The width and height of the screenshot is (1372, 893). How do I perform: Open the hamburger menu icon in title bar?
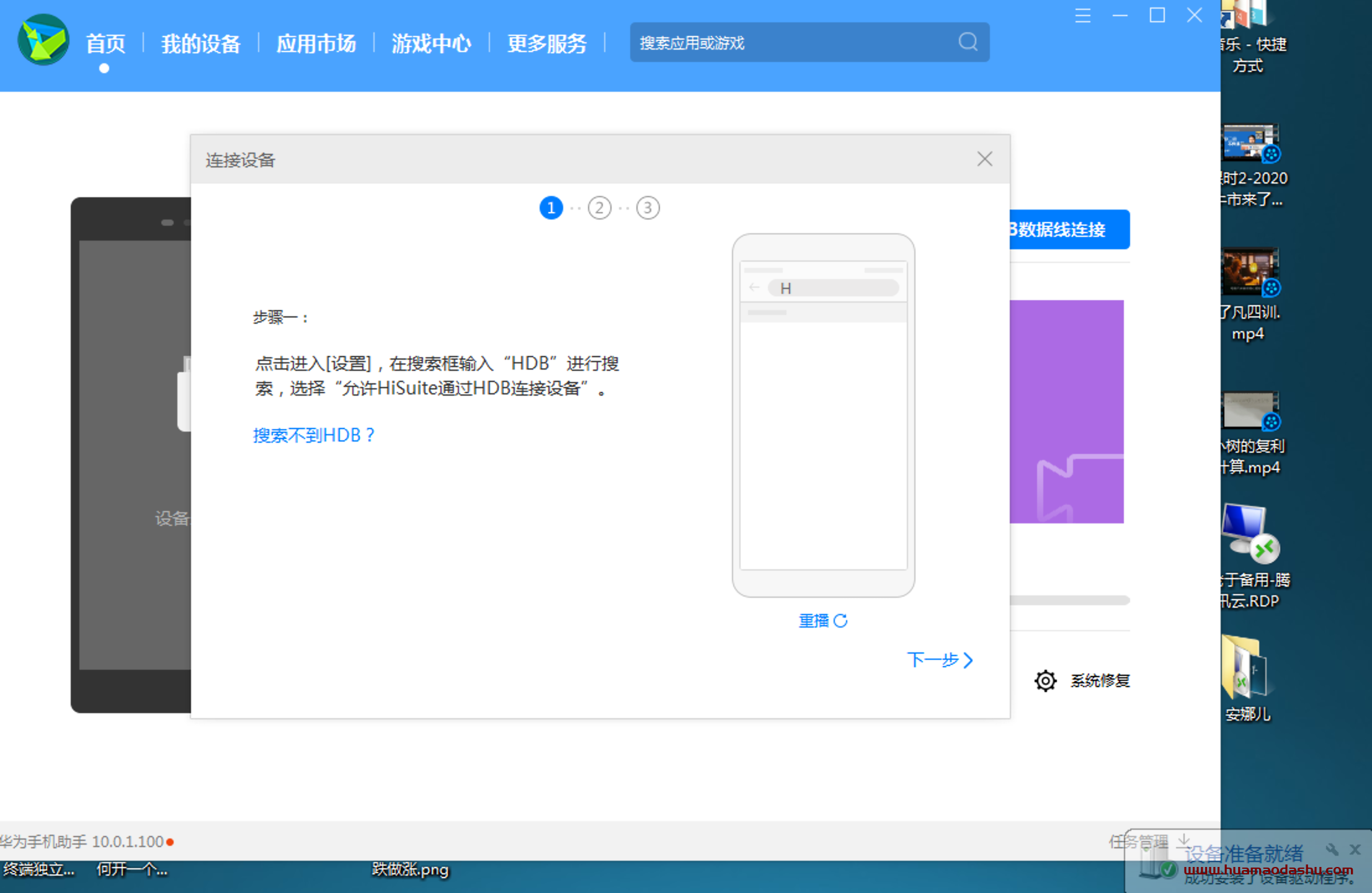tap(1083, 16)
